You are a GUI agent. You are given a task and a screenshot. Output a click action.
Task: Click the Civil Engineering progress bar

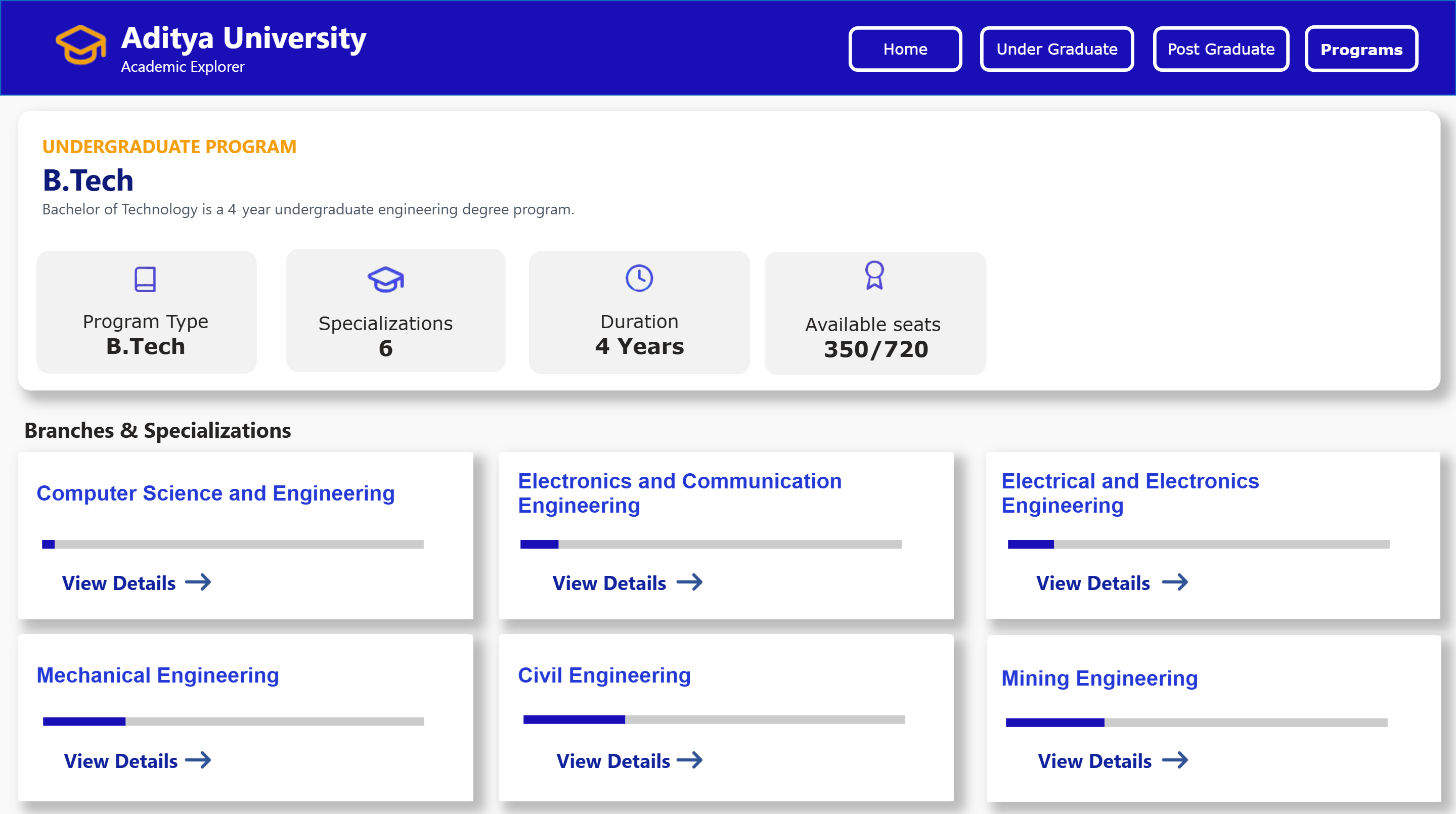click(x=714, y=720)
